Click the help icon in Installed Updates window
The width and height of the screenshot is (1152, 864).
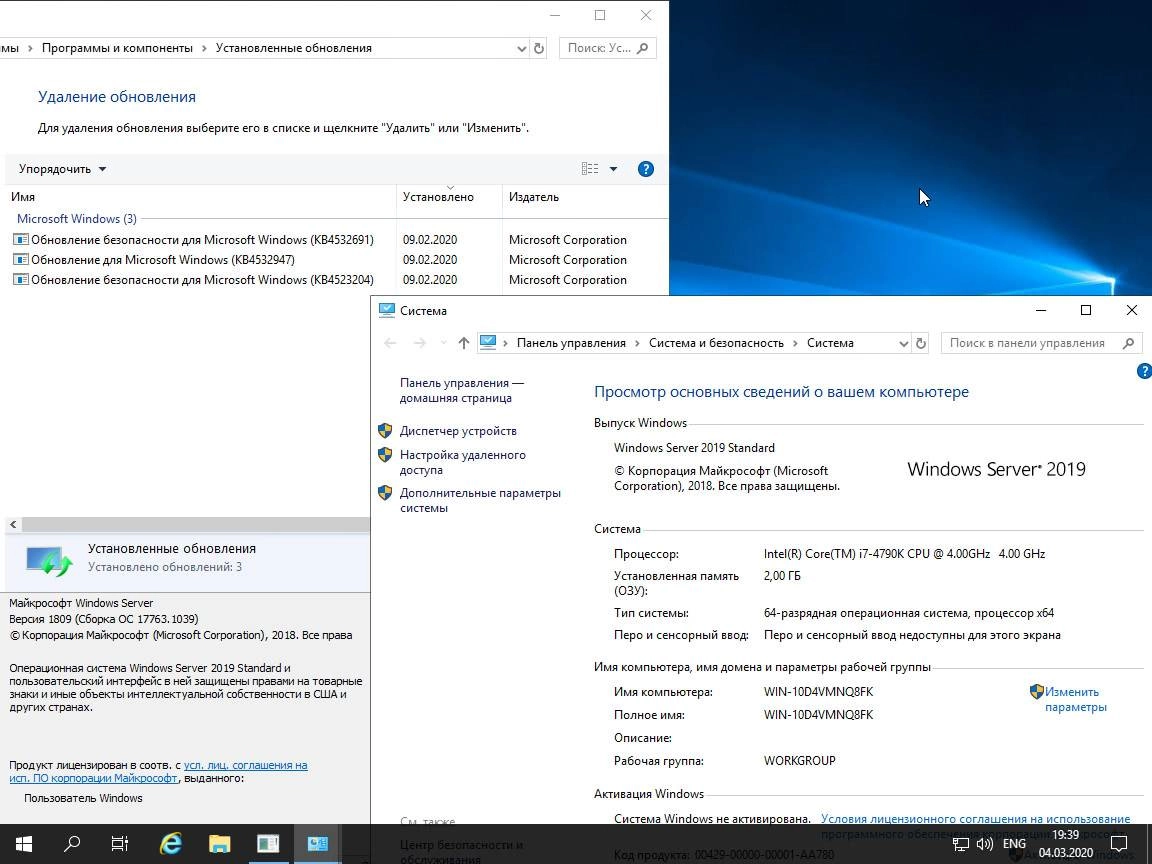pos(646,169)
